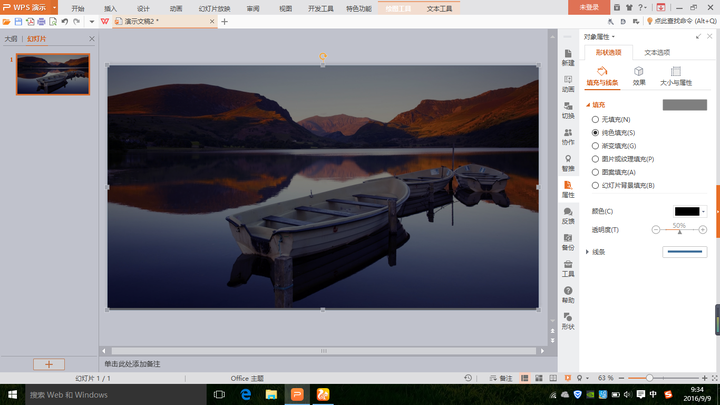Increase transparency with plus button
Screen dimensions: 720x405
(x=703, y=230)
